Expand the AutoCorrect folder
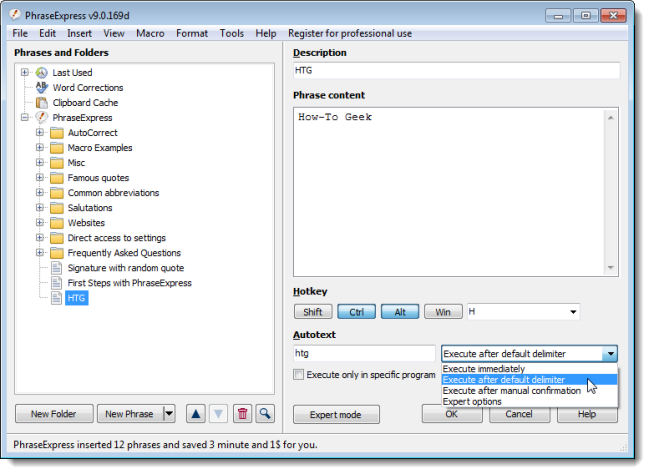Screen dimensions: 650x474 [x=40, y=133]
